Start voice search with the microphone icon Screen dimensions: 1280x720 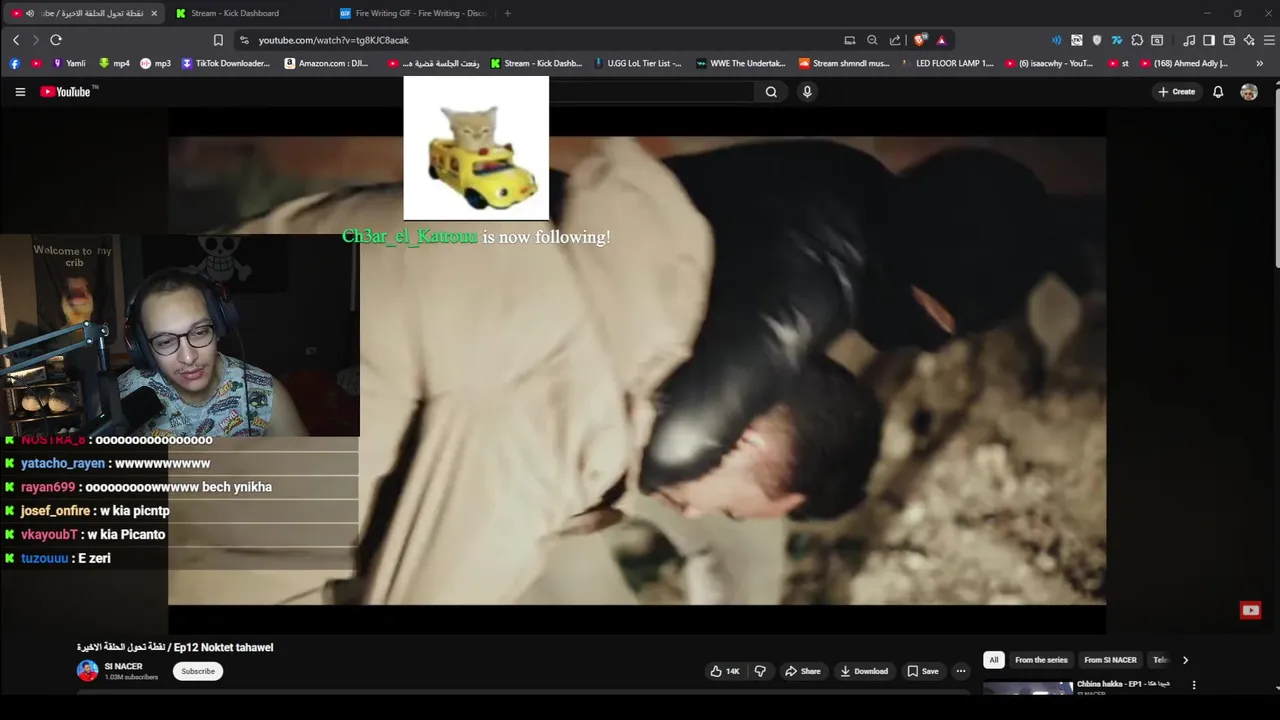pyautogui.click(x=807, y=92)
